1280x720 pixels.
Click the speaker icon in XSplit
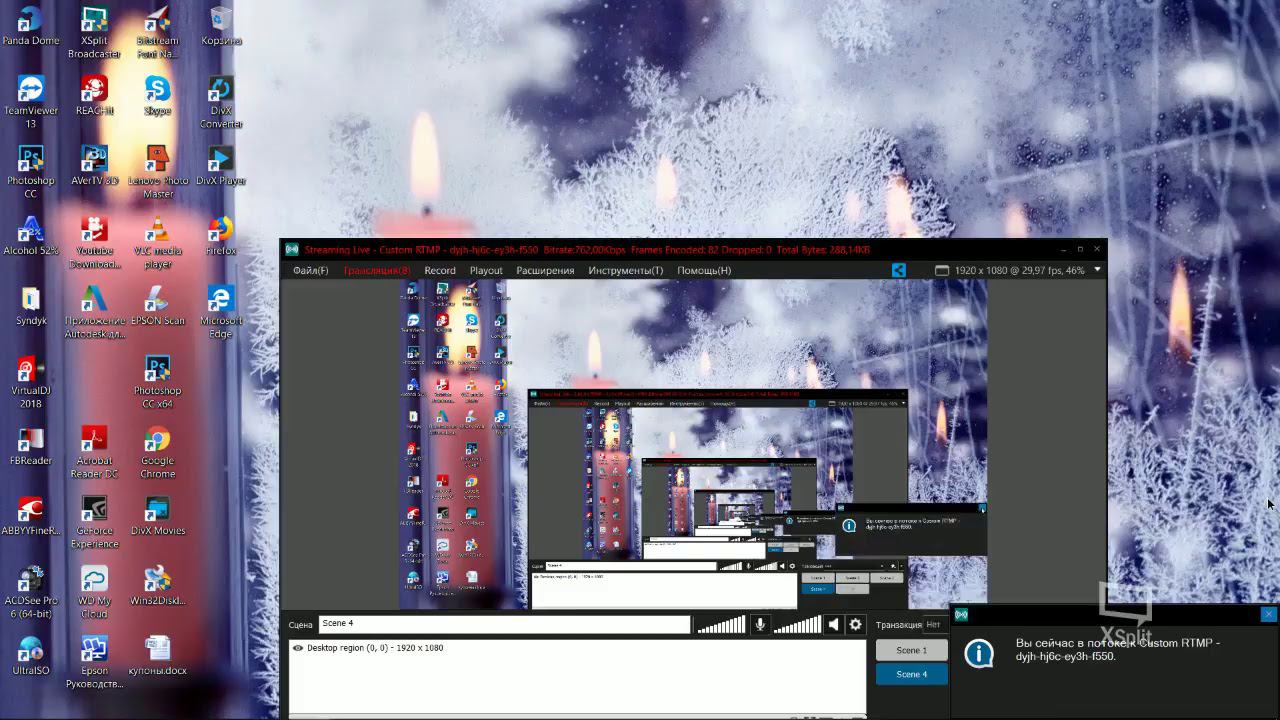[x=833, y=625]
